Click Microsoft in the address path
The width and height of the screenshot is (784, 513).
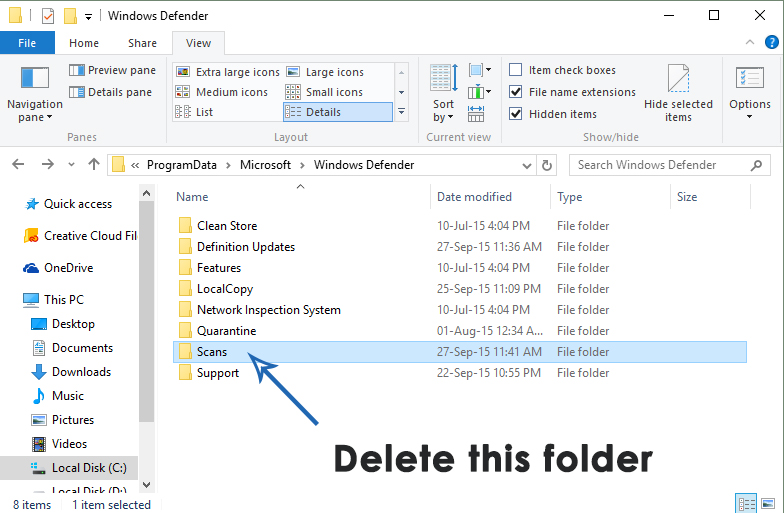coord(265,165)
